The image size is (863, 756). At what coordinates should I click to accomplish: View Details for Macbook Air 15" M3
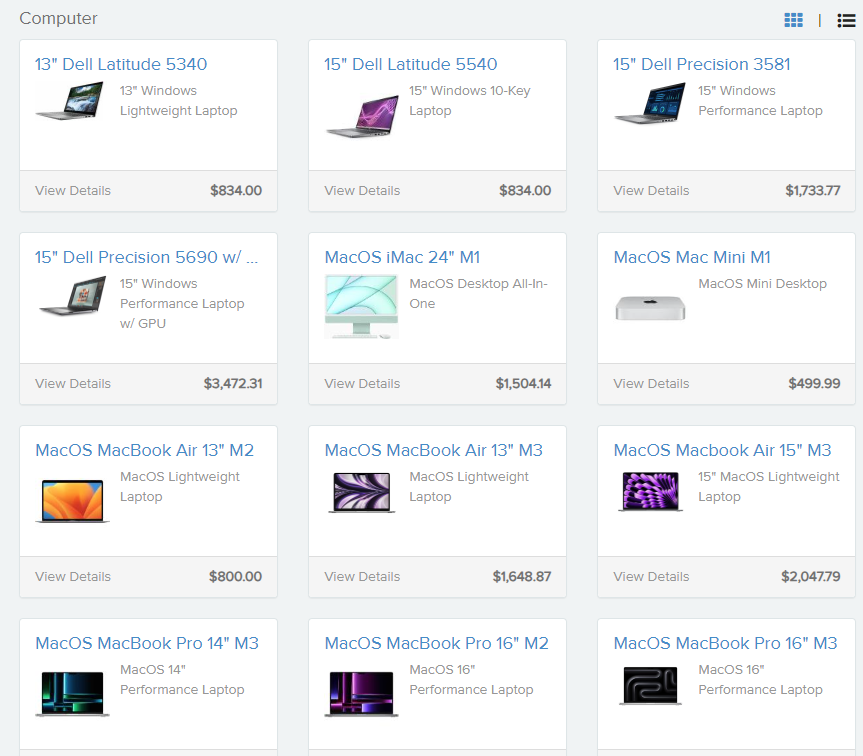651,577
